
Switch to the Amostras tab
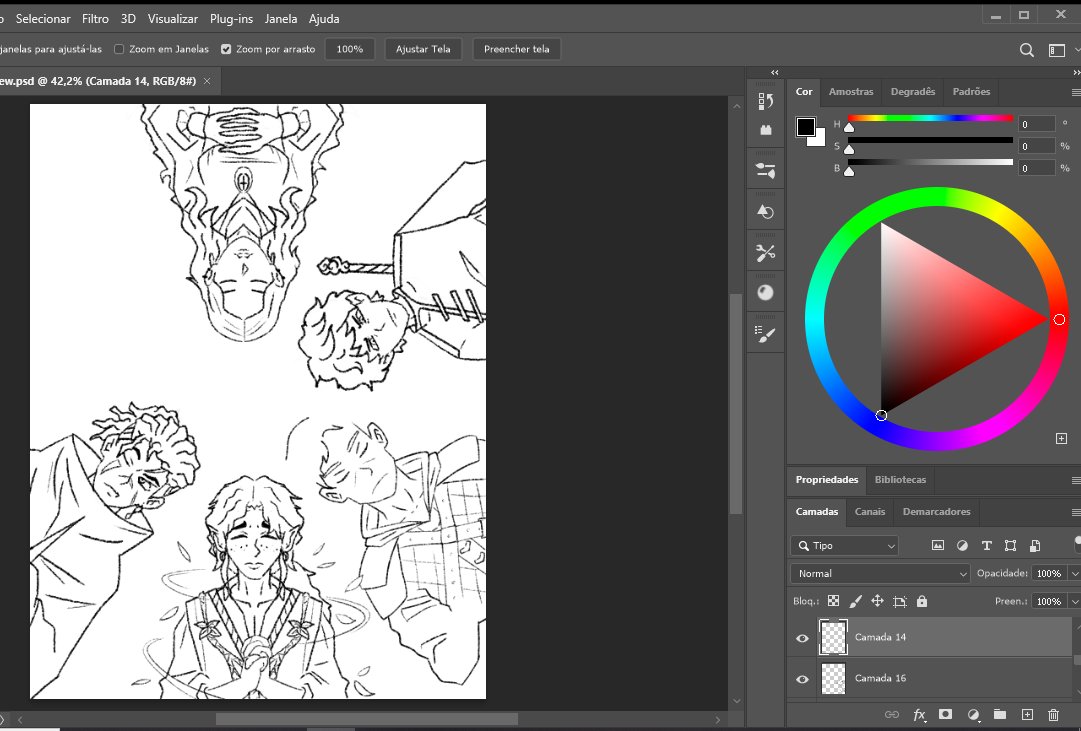click(851, 91)
